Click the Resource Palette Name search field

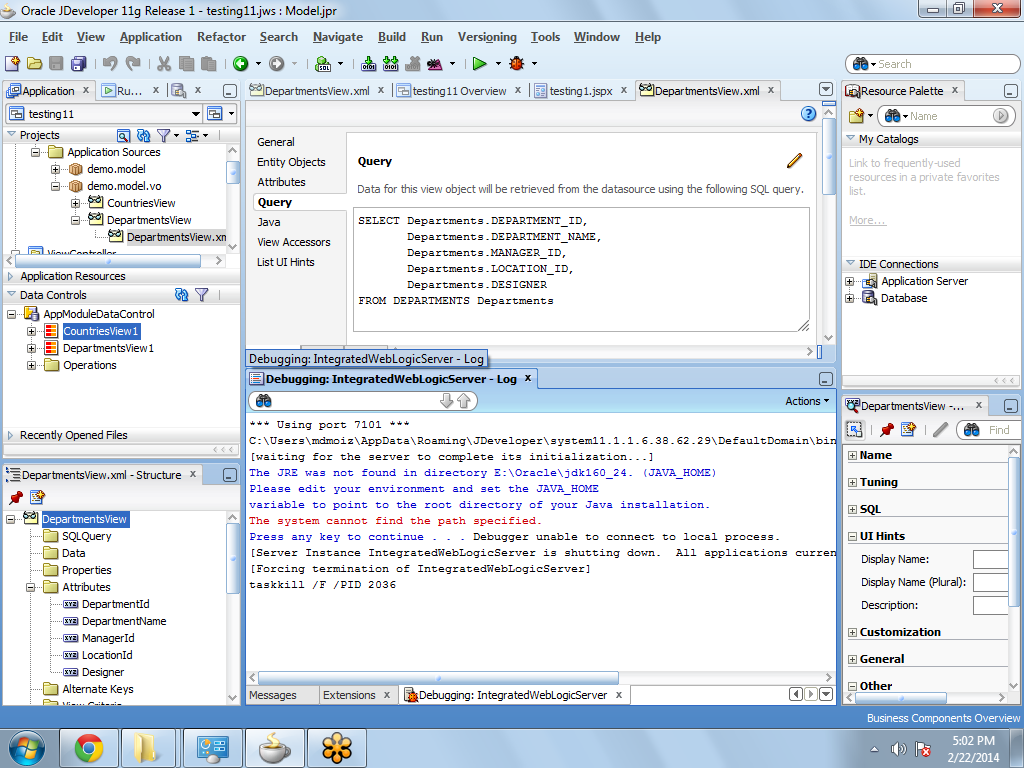coord(946,116)
